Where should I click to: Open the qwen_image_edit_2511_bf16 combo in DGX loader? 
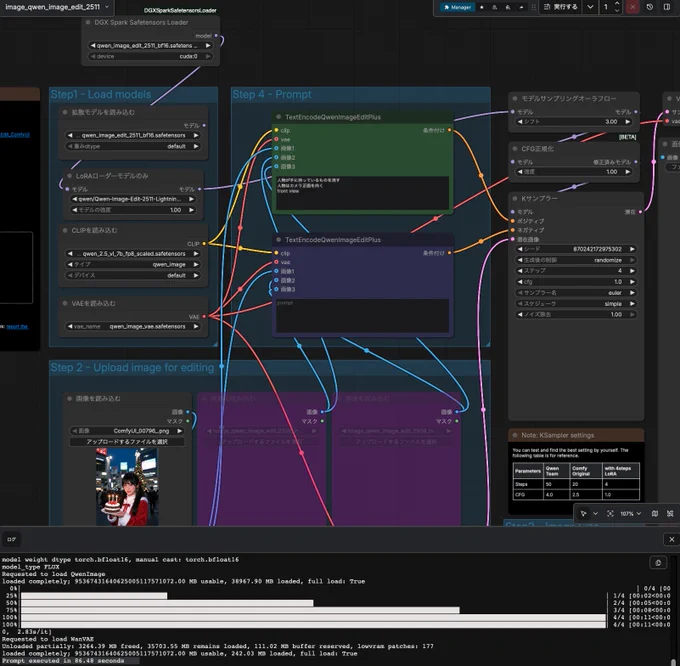click(150, 46)
